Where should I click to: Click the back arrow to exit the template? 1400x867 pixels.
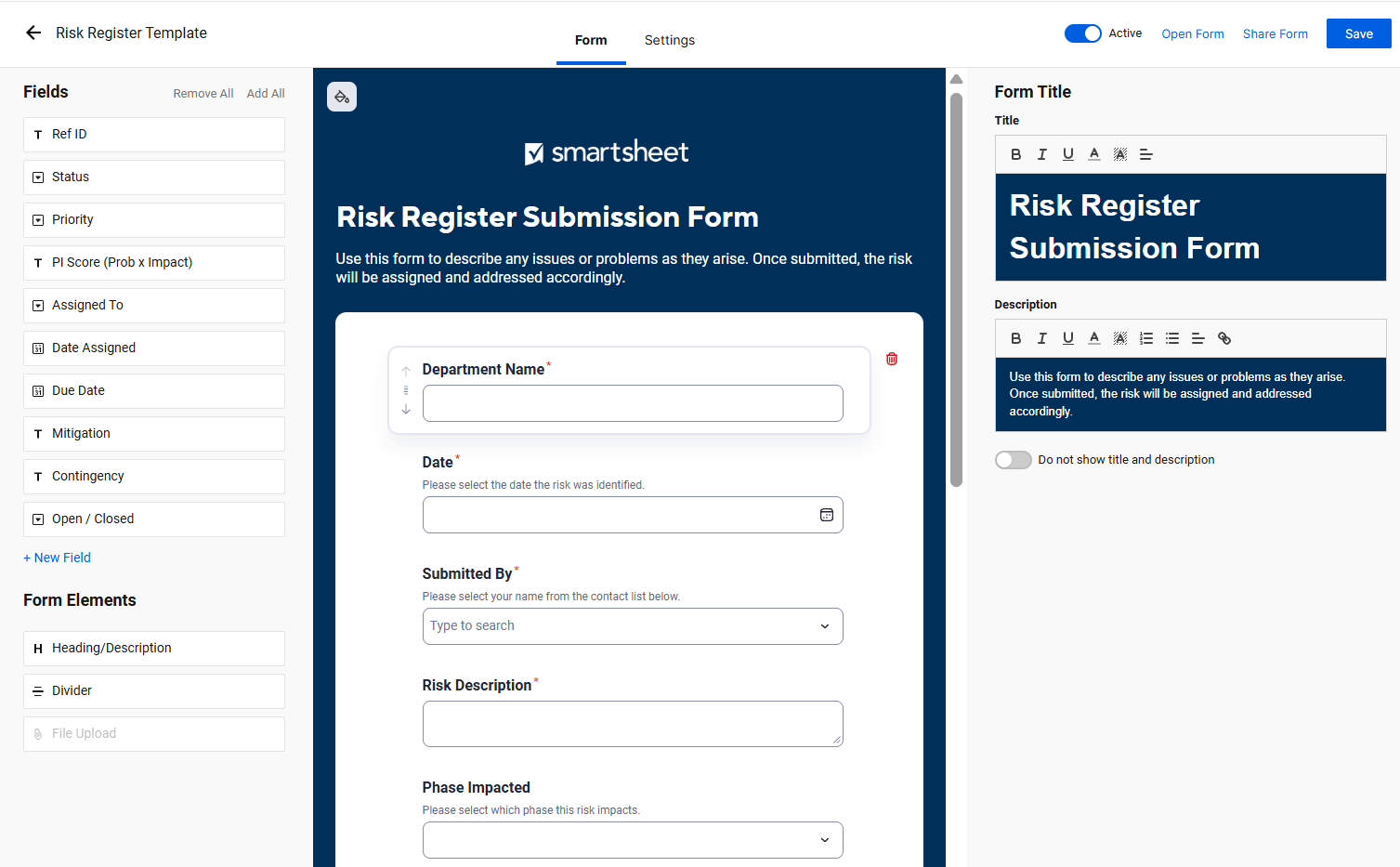(32, 33)
